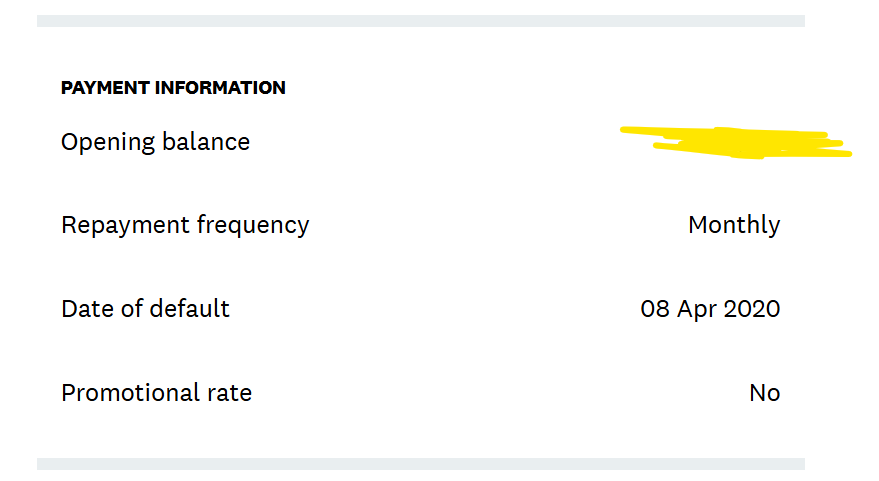Click the PAYMENT INFORMATION section heading
Image resolution: width=879 pixels, height=481 pixels.
[x=173, y=88]
